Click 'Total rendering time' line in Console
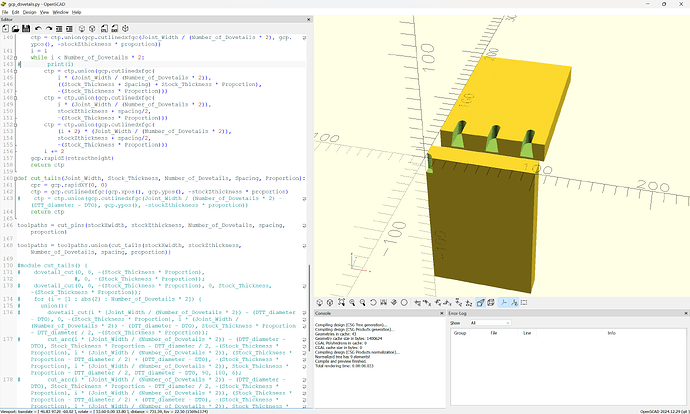This screenshot has width=690, height=414. coord(344,366)
